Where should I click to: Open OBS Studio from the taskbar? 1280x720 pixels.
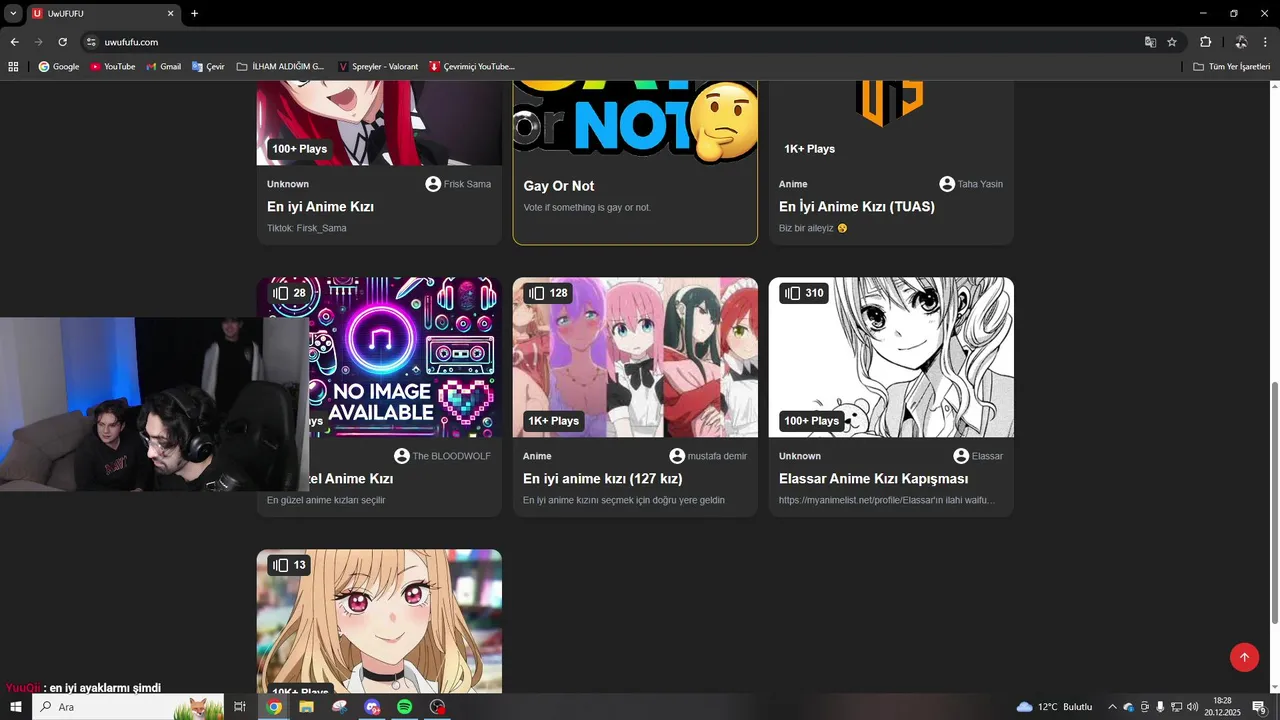(437, 707)
